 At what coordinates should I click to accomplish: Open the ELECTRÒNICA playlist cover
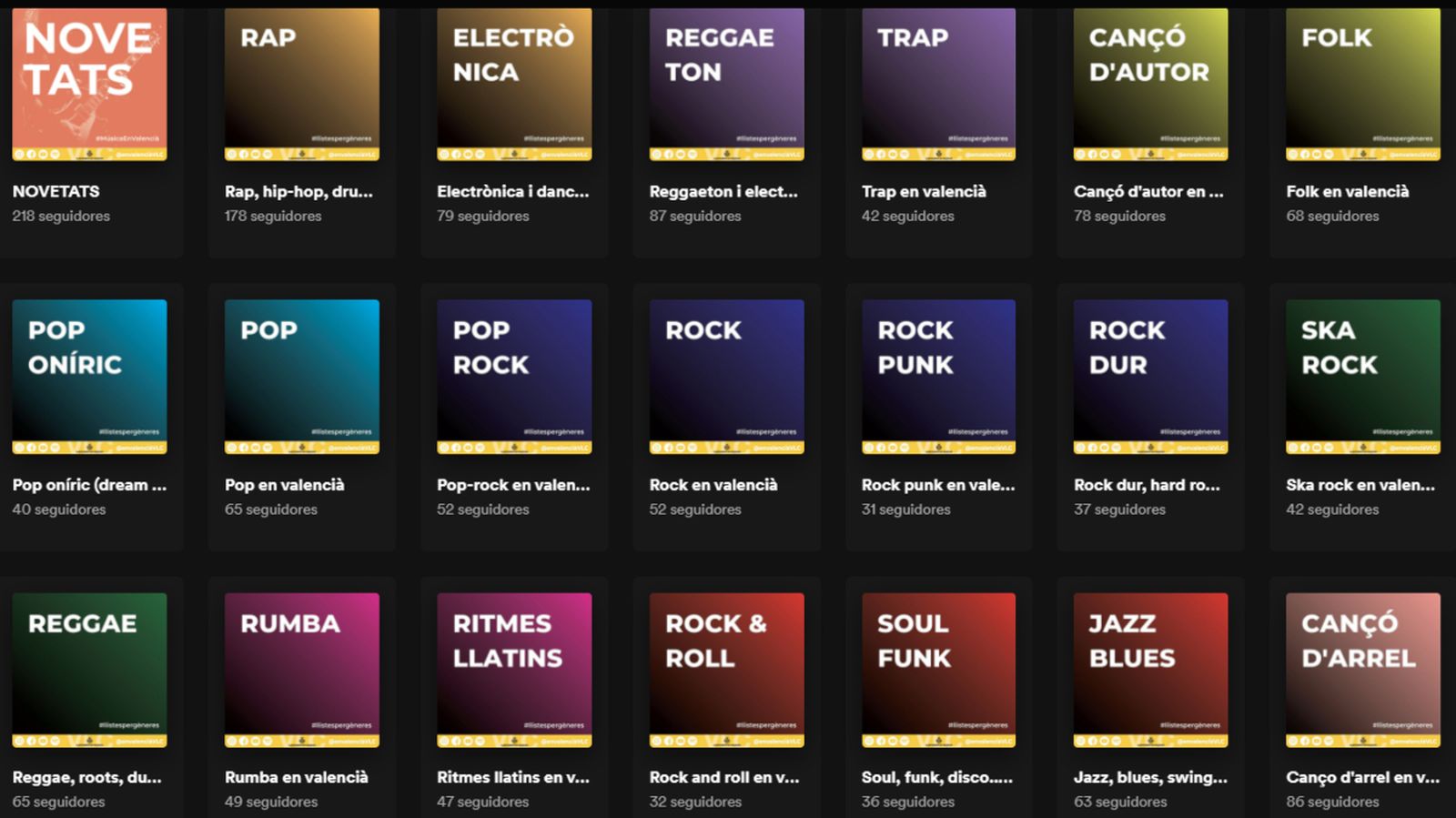(x=513, y=85)
